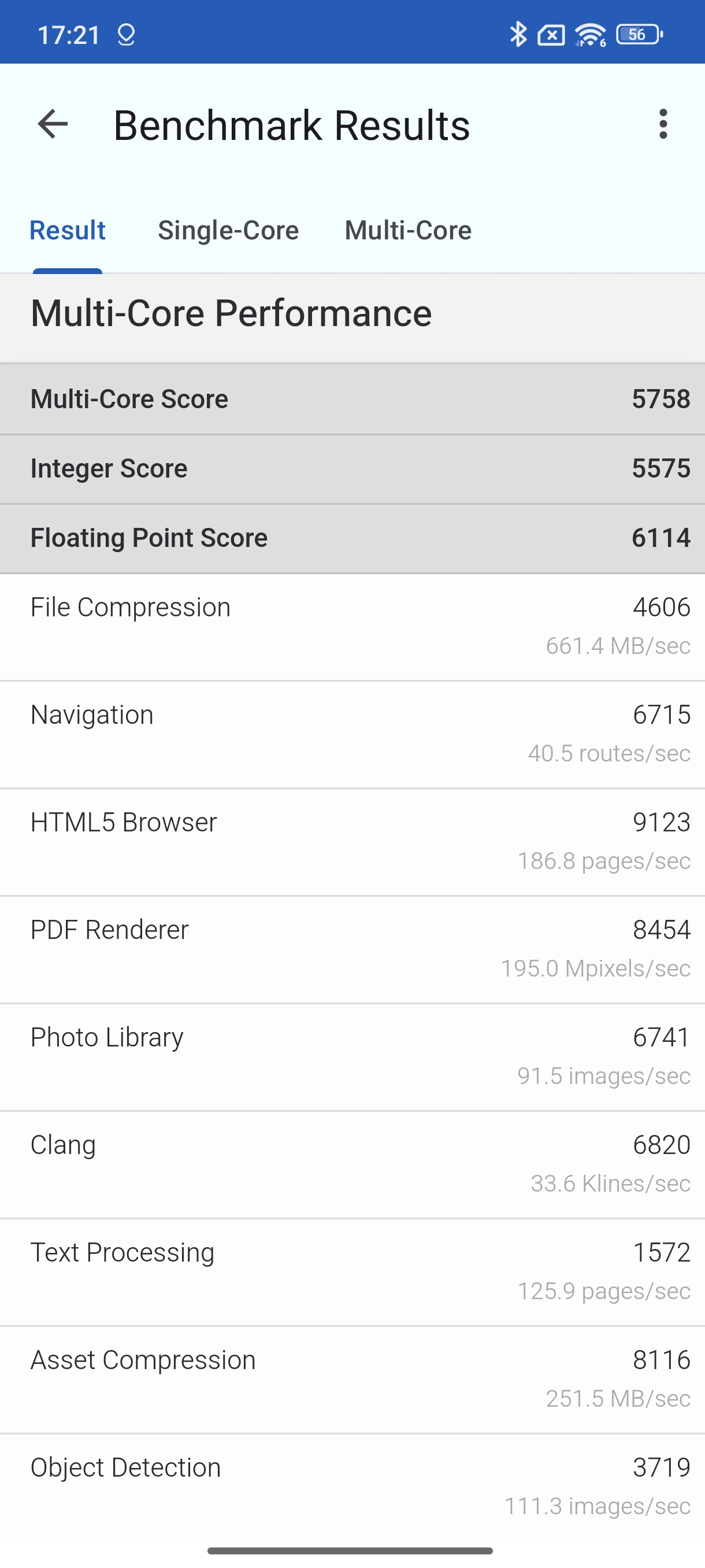Select the Navigation benchmark row
Viewport: 705px width, 1568px height.
pos(353,734)
